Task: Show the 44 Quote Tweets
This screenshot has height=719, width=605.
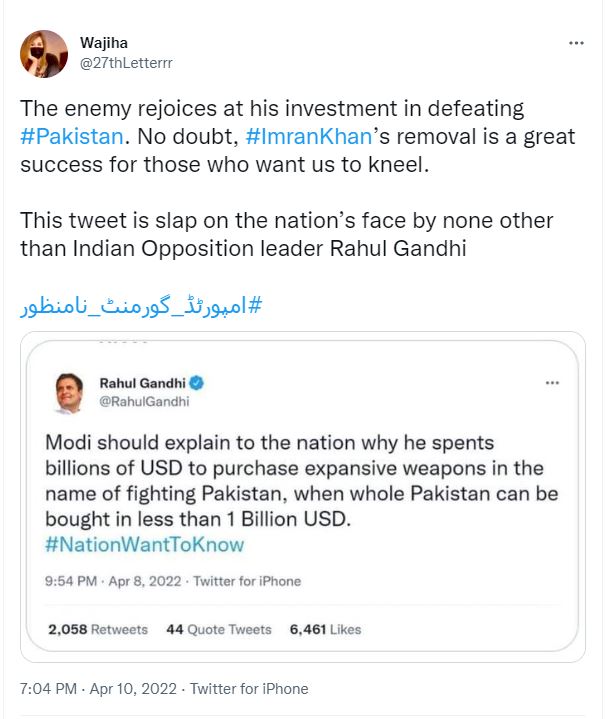Action: pos(218,629)
